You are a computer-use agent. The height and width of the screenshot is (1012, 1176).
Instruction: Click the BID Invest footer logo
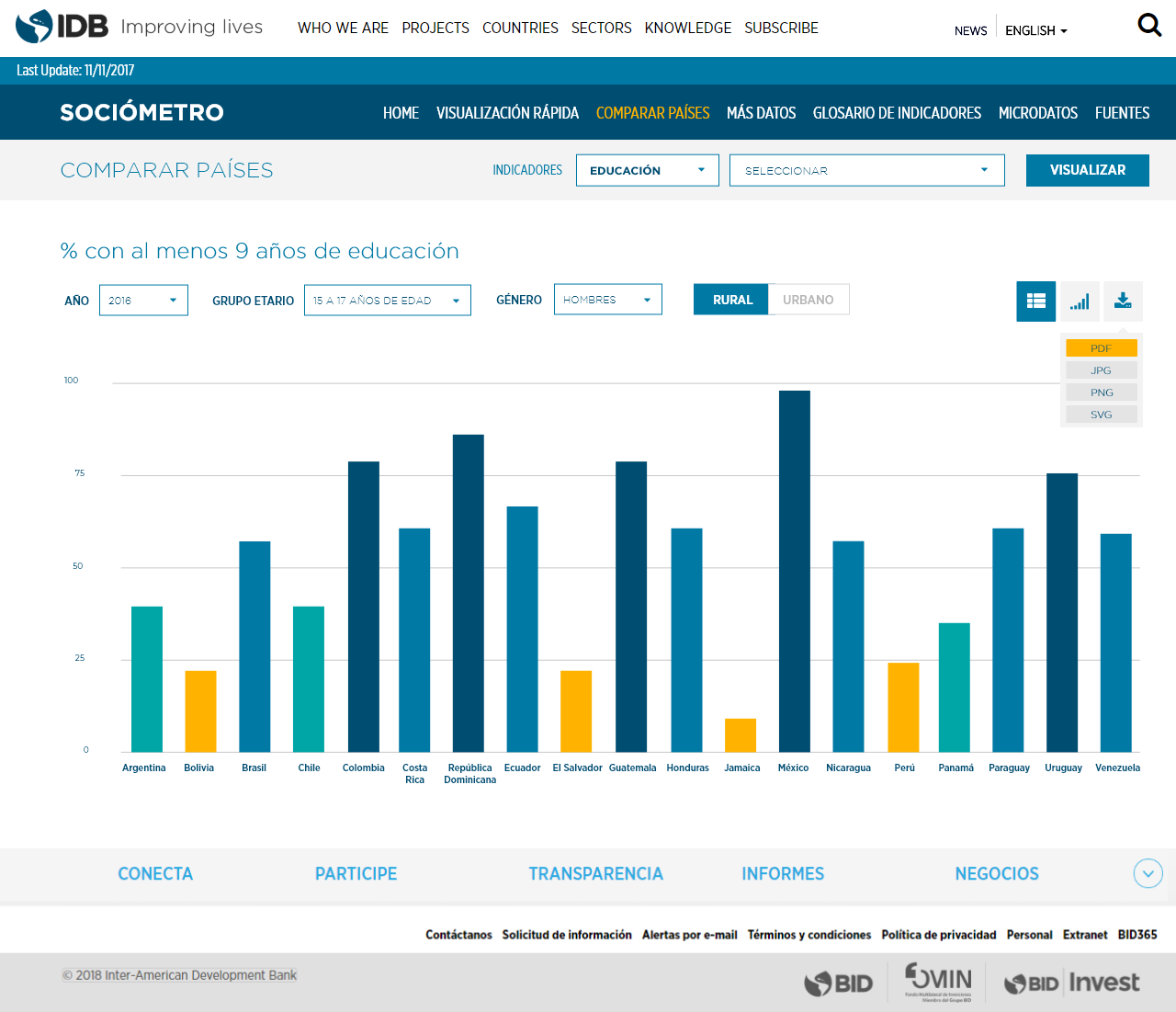[1071, 983]
